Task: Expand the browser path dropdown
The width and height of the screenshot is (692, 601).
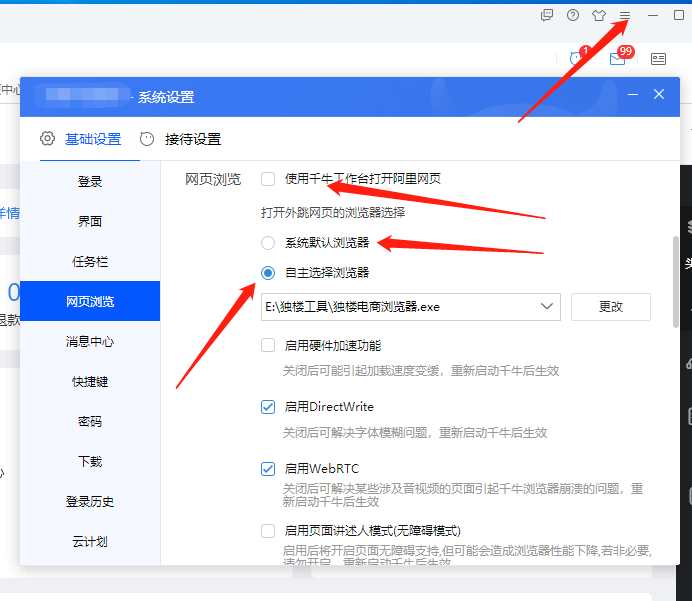Action: coord(547,306)
